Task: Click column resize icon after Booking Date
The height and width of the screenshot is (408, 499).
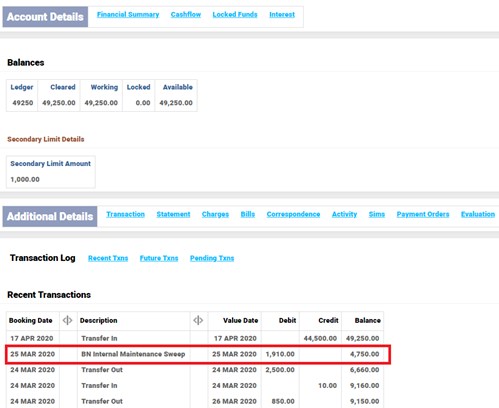Action: tap(67, 320)
